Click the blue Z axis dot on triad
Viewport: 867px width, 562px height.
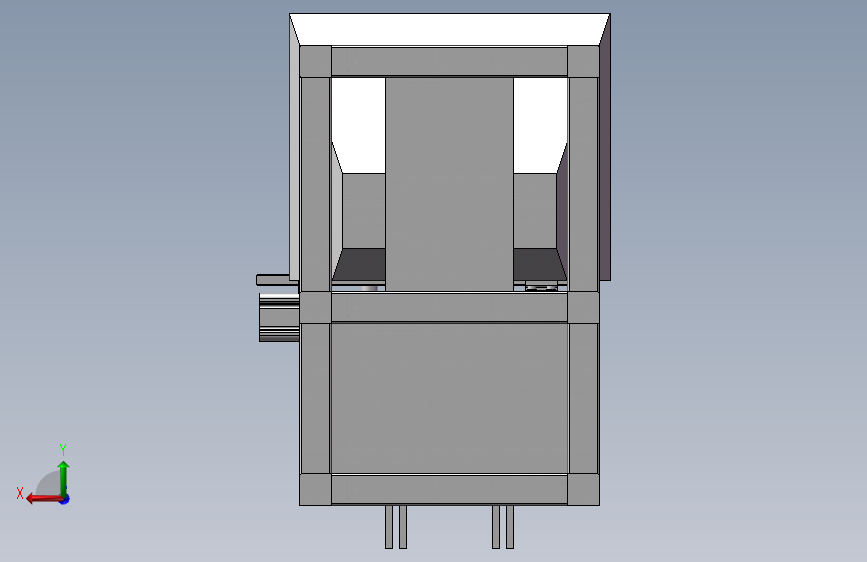(x=65, y=499)
